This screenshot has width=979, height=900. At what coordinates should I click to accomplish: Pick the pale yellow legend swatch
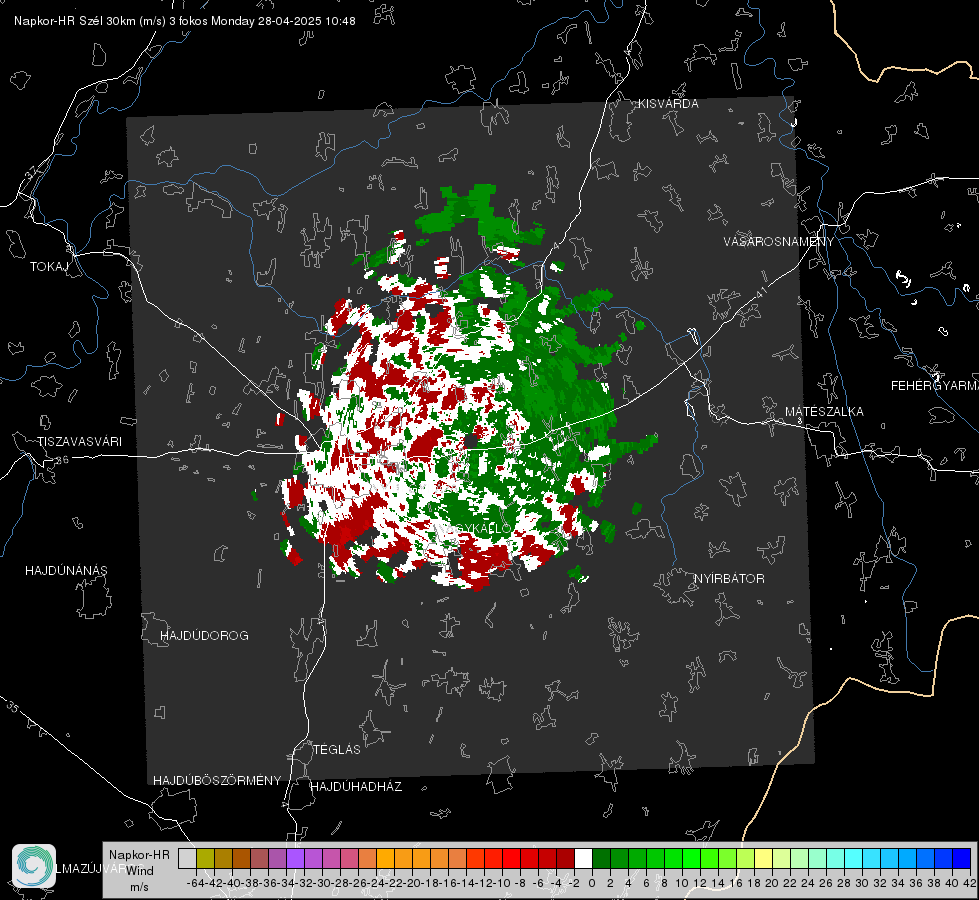pos(763,858)
